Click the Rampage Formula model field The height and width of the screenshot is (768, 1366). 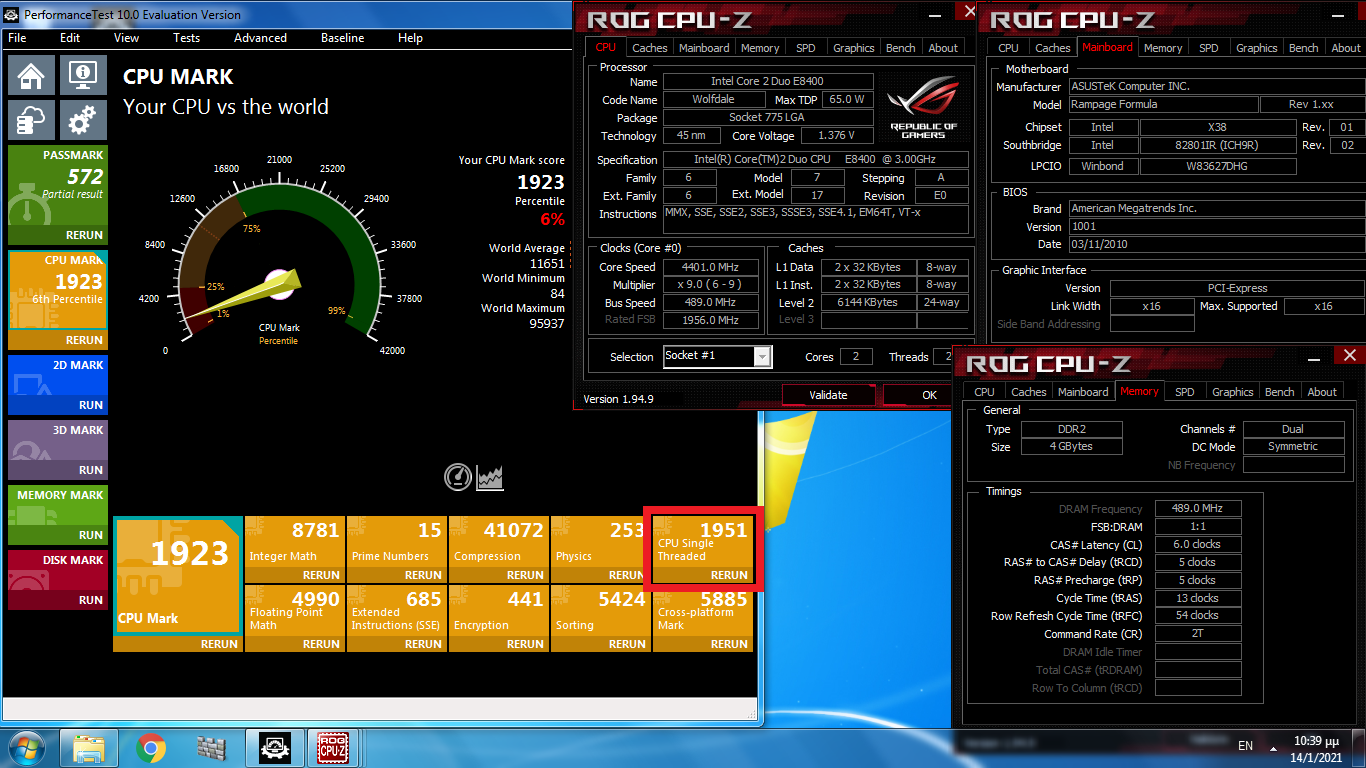pyautogui.click(x=1163, y=104)
